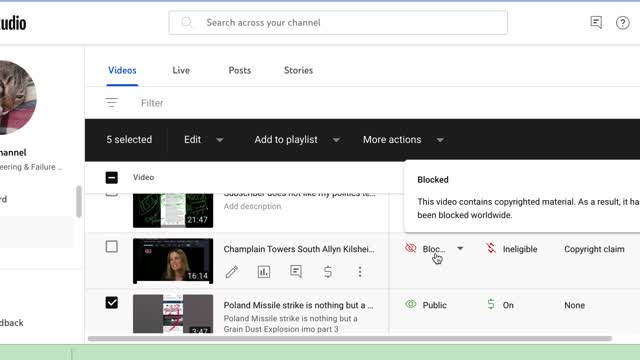Click the Blocked tooltip heading

433,180
